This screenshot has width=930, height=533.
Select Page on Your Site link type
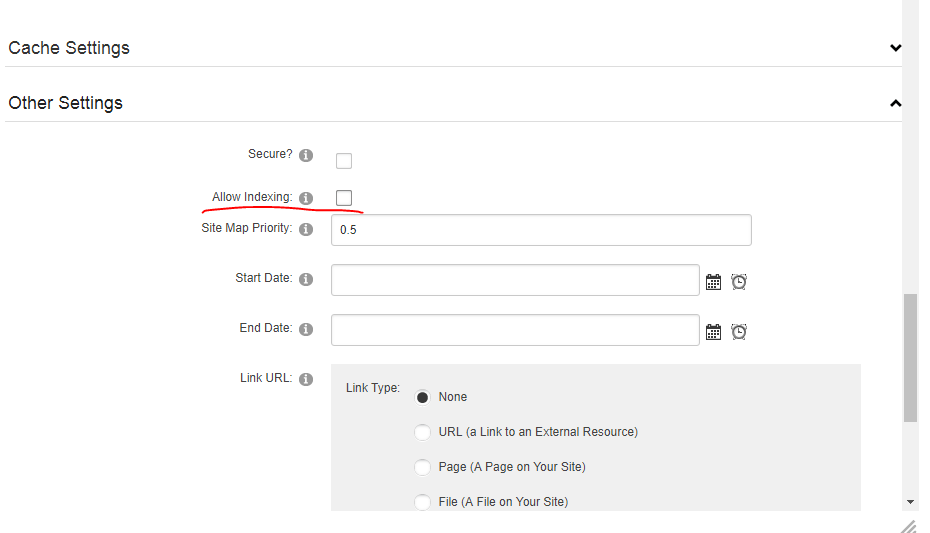422,467
